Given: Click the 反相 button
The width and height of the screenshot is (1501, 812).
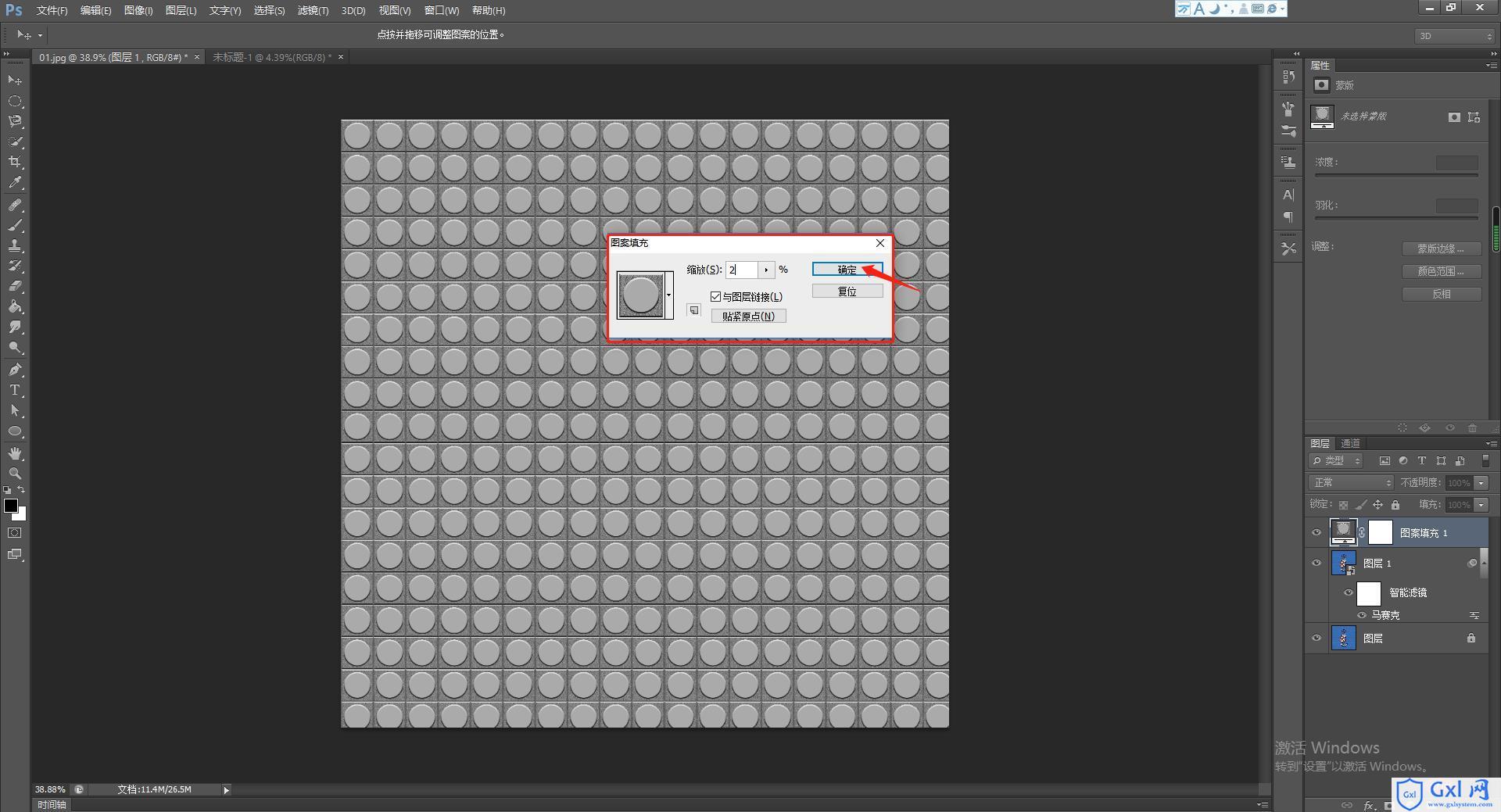Looking at the screenshot, I should point(1441,294).
